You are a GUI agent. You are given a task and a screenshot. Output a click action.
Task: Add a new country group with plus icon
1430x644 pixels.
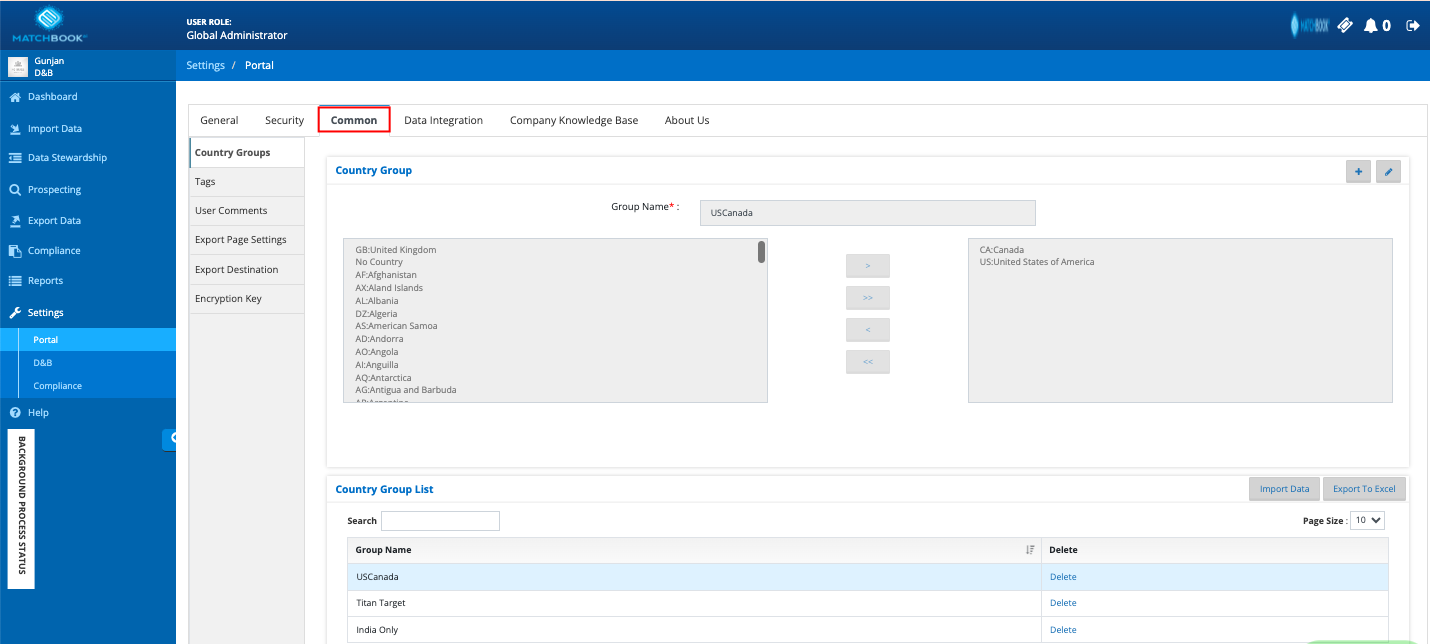click(x=1358, y=172)
